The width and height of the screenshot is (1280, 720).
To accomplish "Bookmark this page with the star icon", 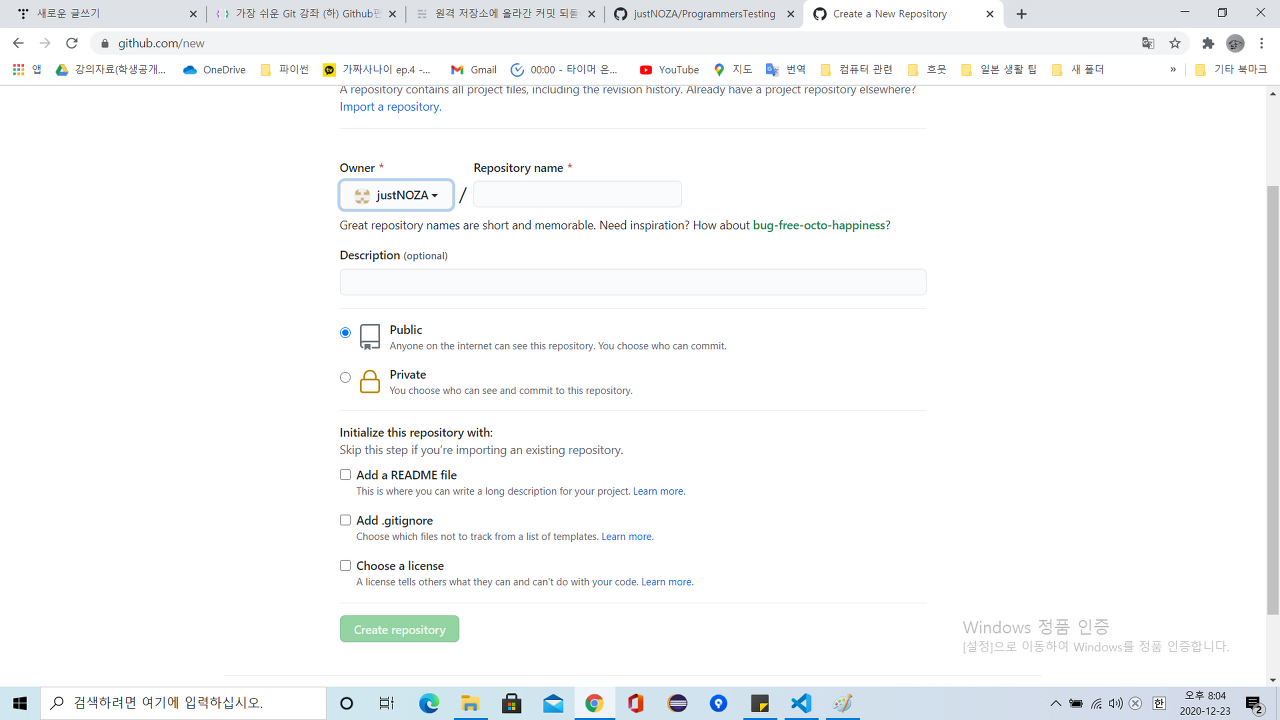I will tap(1175, 43).
